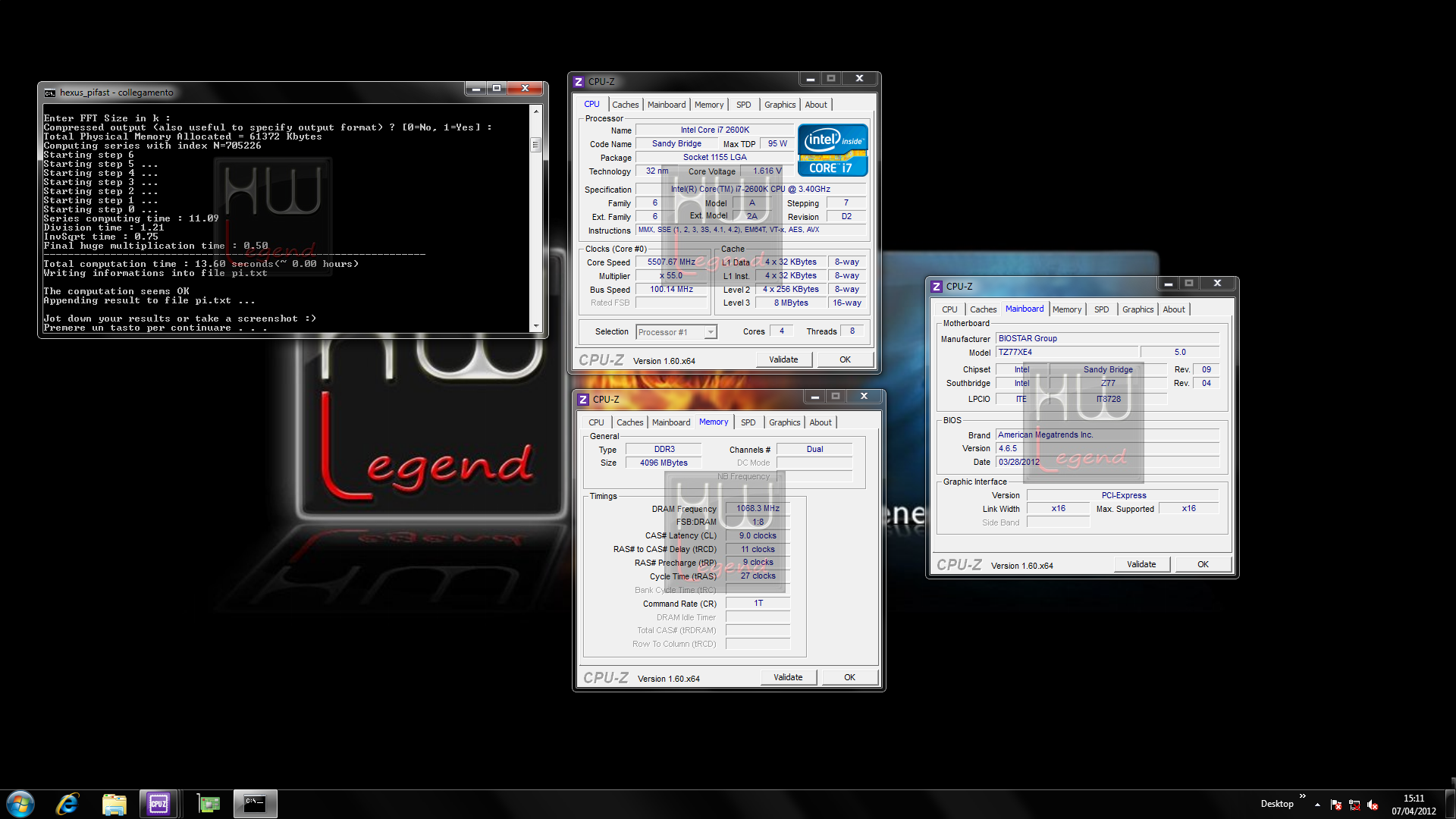Click console scrollbar down arrow
Screen dimensions: 1456x819
(536, 326)
